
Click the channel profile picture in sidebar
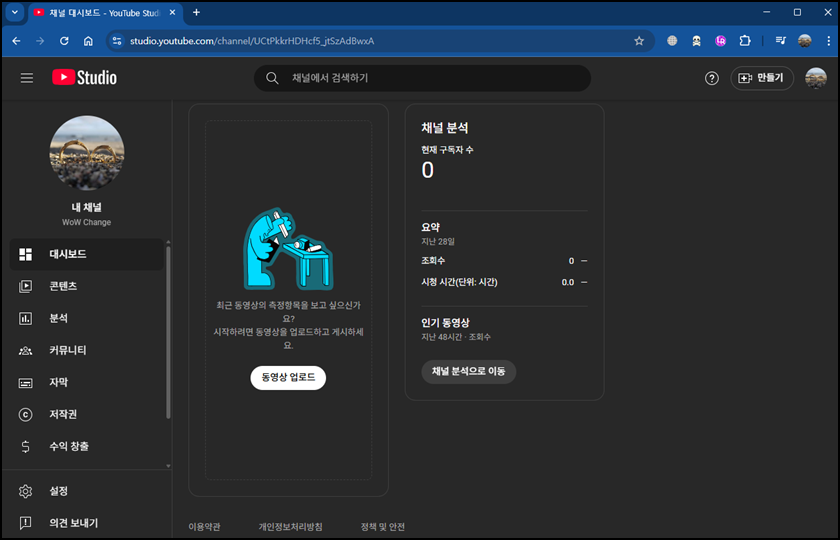[87, 153]
